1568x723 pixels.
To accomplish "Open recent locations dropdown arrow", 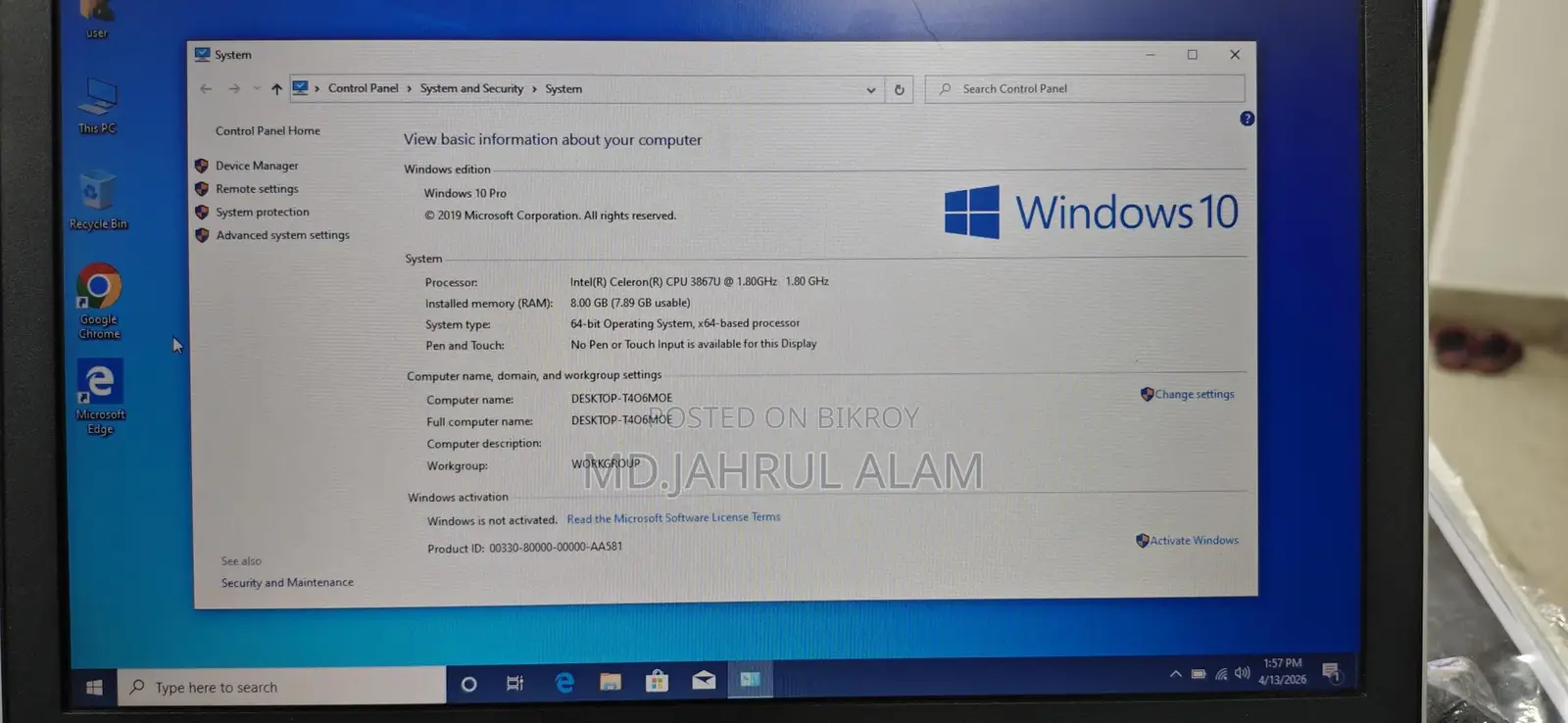I will click(x=257, y=88).
